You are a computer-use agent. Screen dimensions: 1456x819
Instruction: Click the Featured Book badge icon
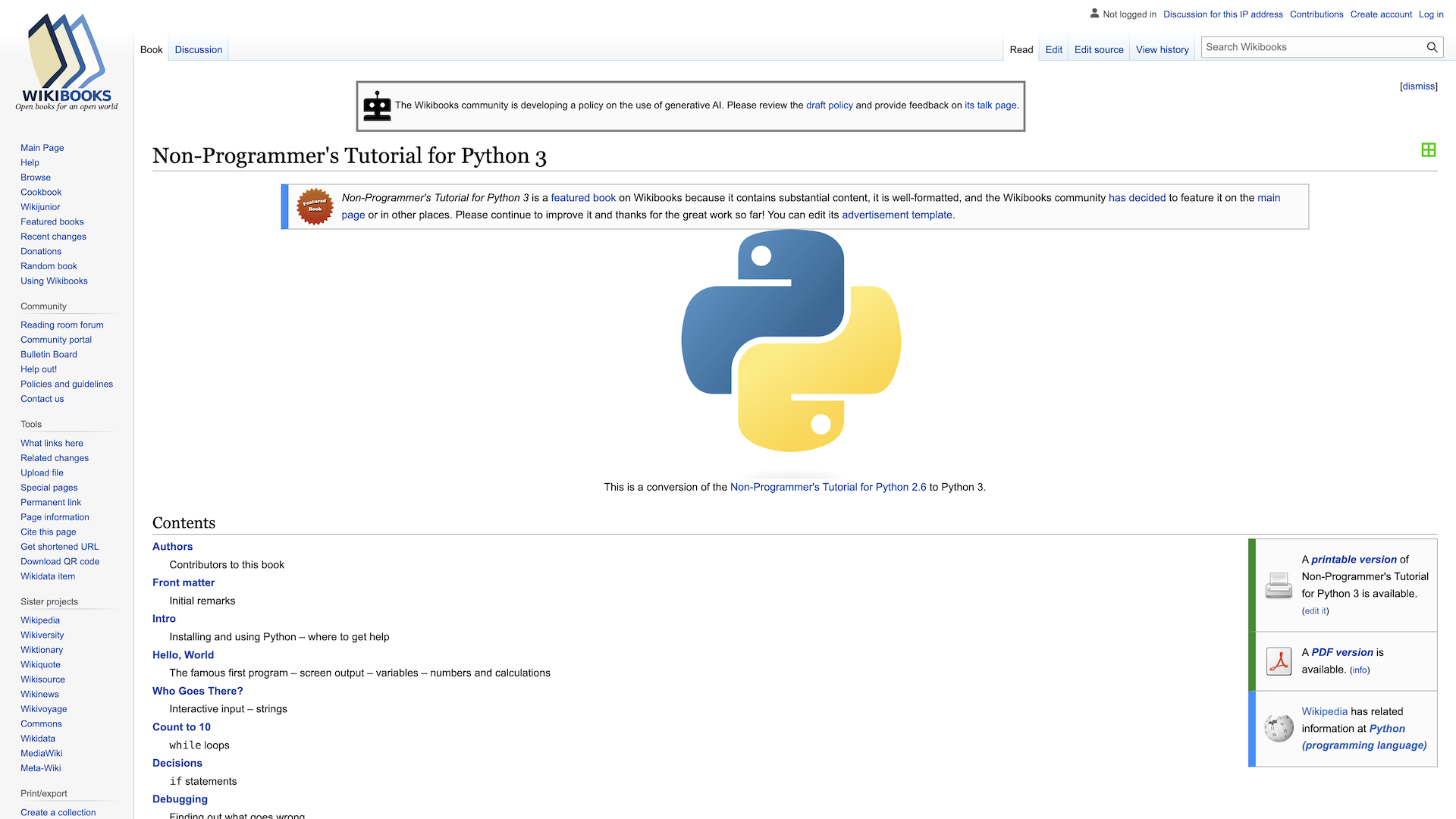(x=315, y=206)
